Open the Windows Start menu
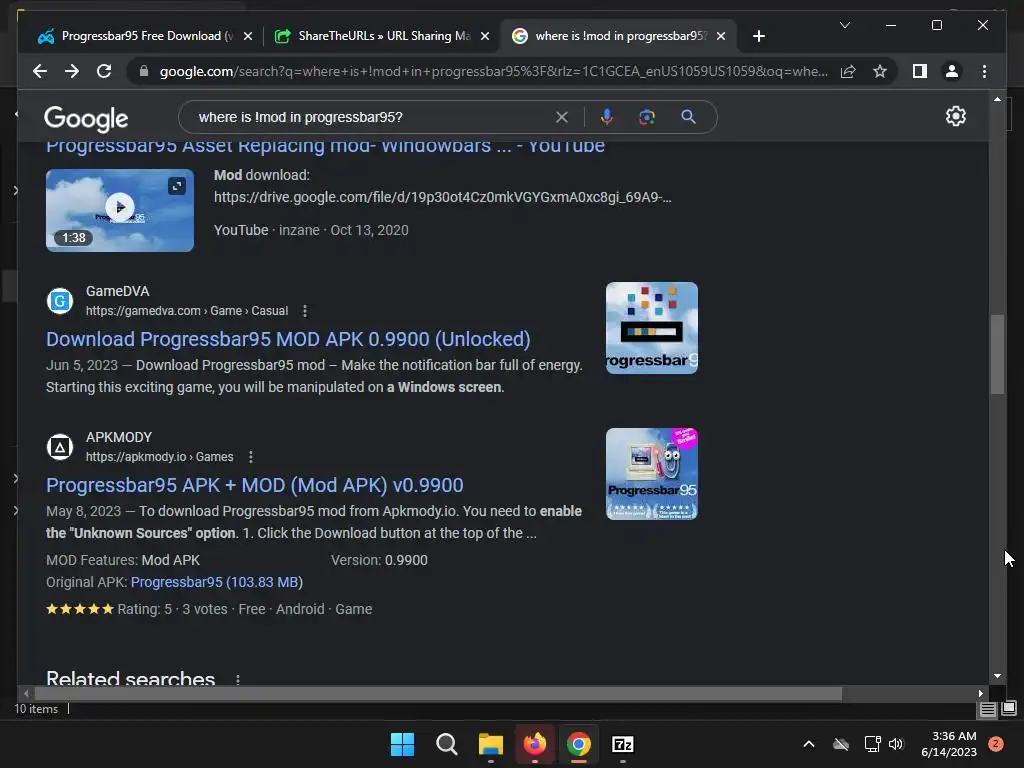 coord(402,744)
